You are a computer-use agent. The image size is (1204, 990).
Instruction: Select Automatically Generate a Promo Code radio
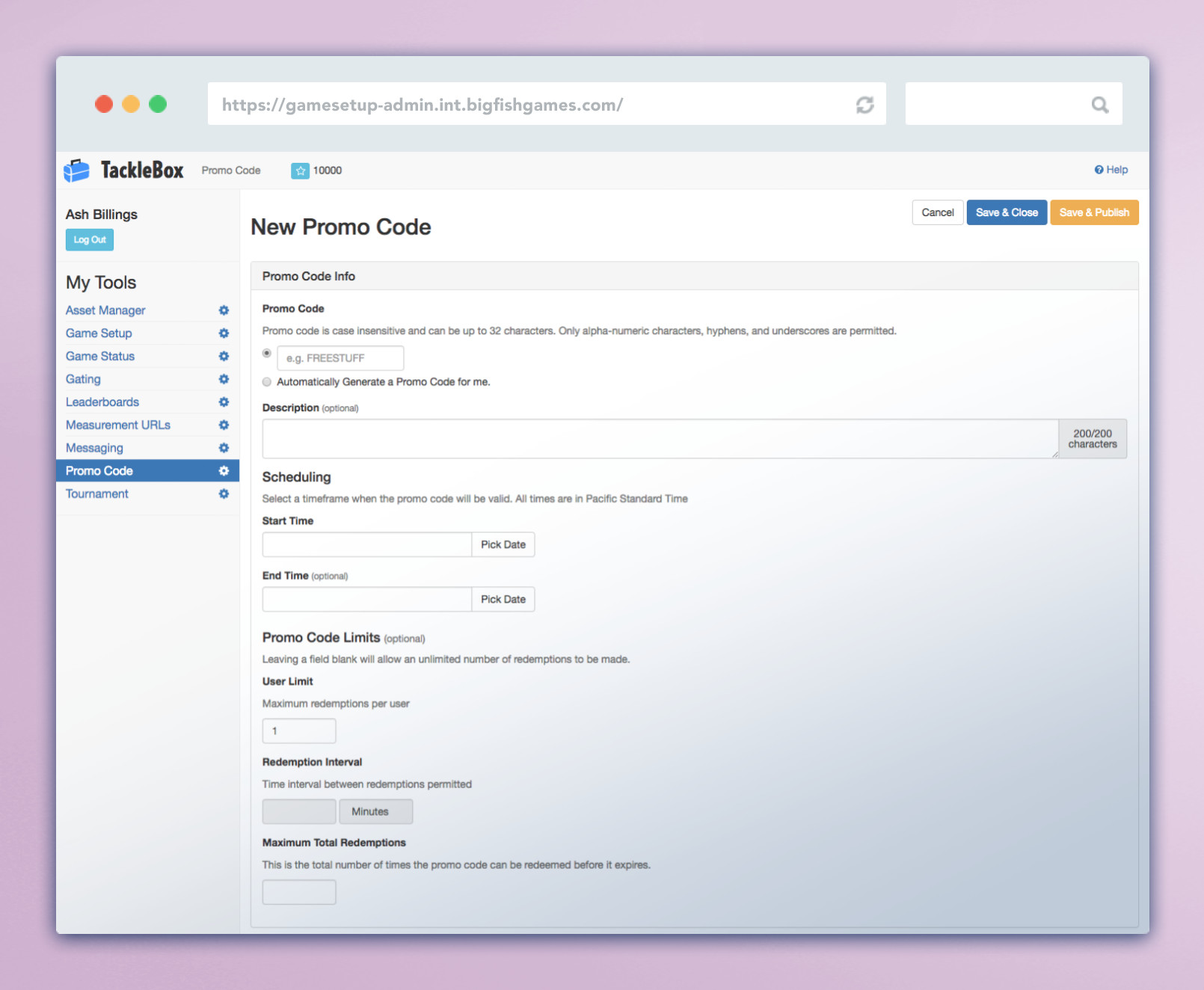267,382
